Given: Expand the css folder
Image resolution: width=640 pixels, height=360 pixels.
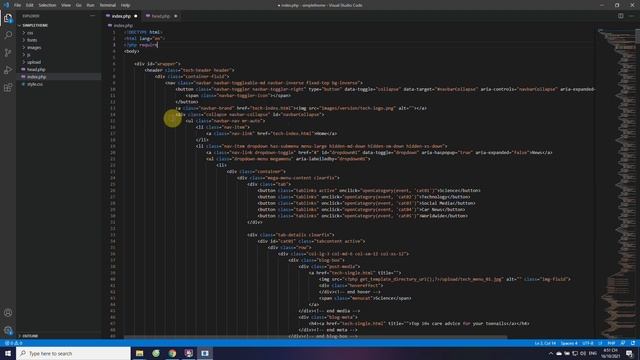Looking at the screenshot, I should (x=30, y=33).
